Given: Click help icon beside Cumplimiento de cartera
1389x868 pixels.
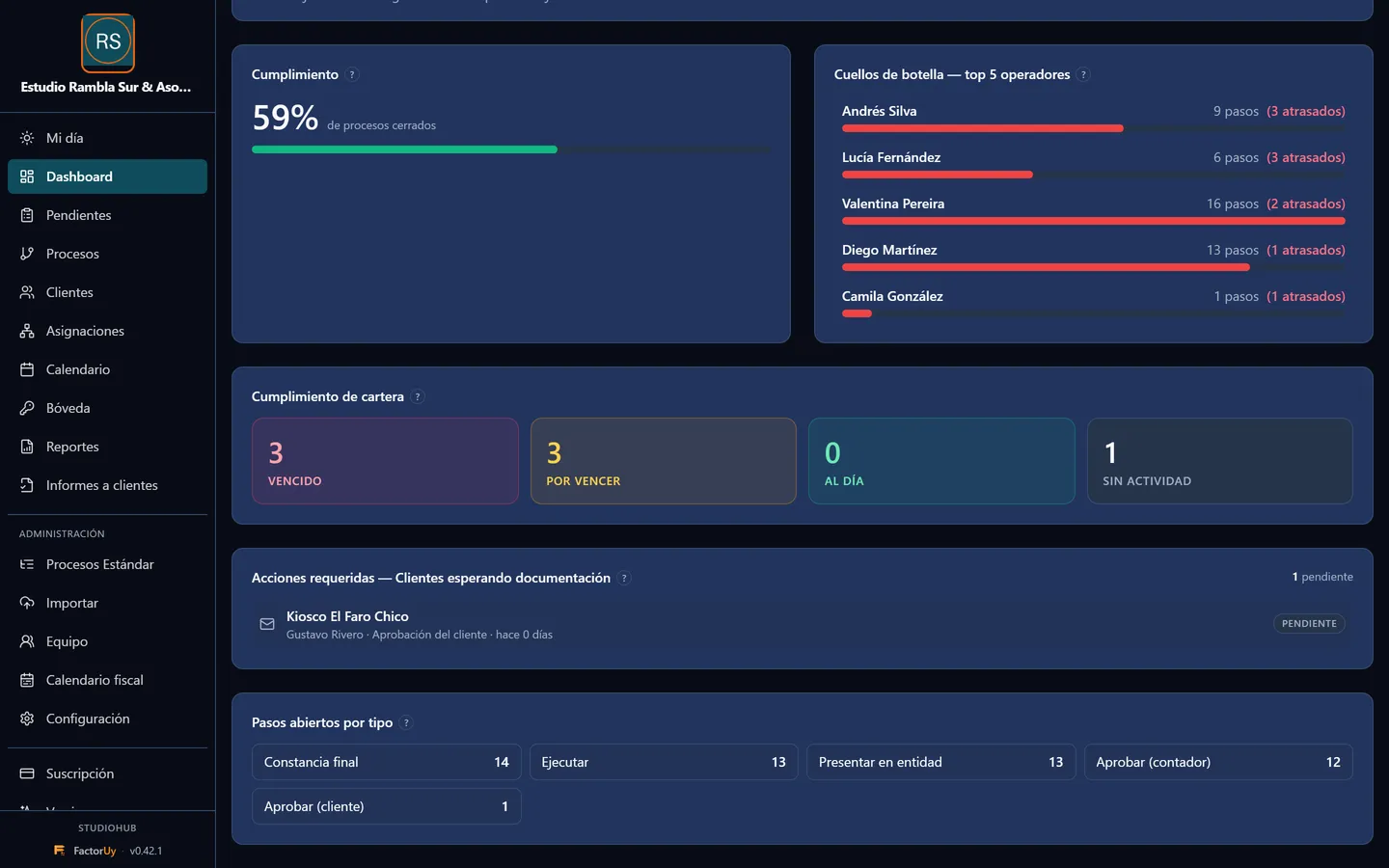Looking at the screenshot, I should pyautogui.click(x=418, y=397).
